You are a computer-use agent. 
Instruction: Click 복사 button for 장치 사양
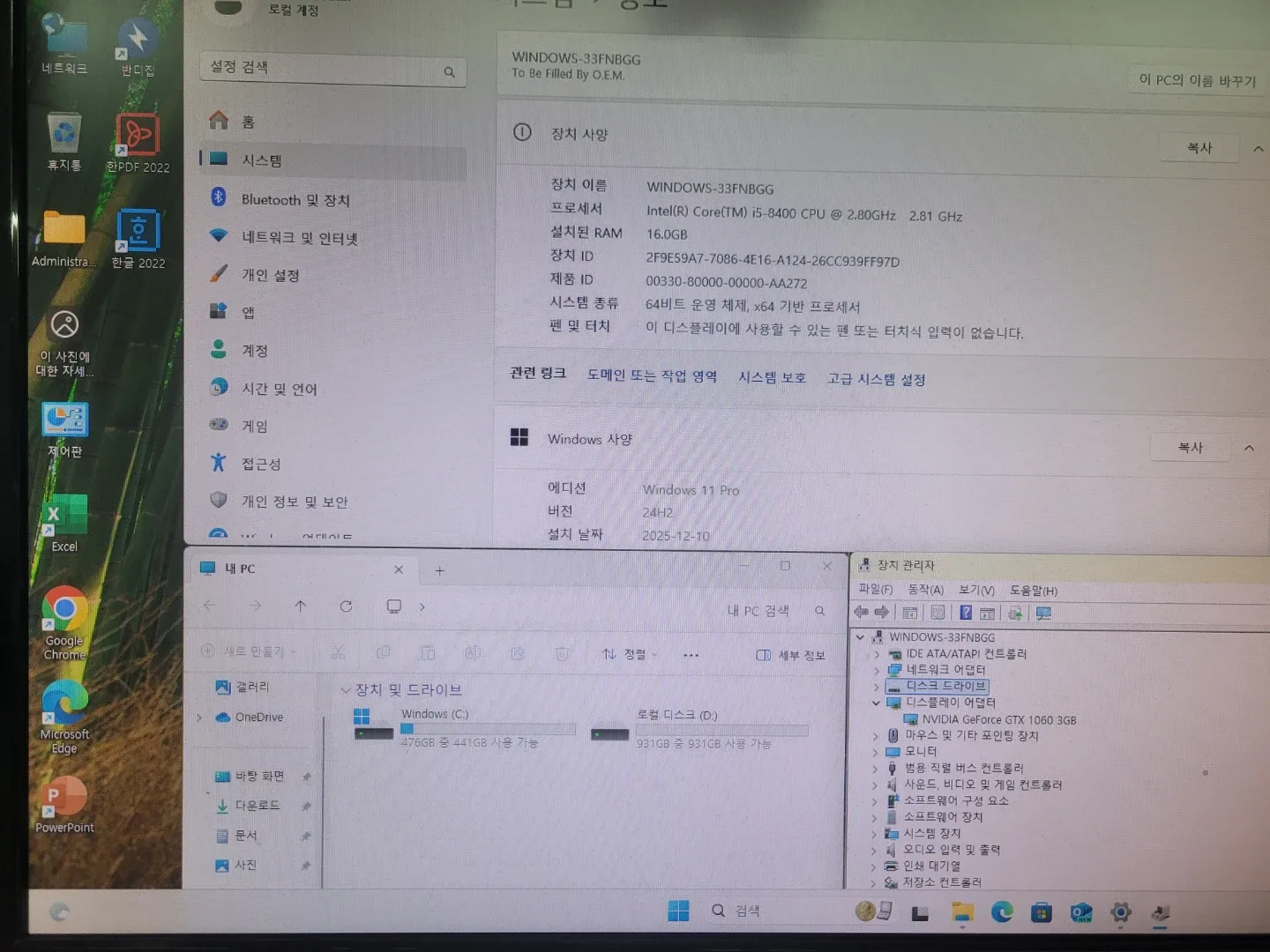tap(1199, 148)
